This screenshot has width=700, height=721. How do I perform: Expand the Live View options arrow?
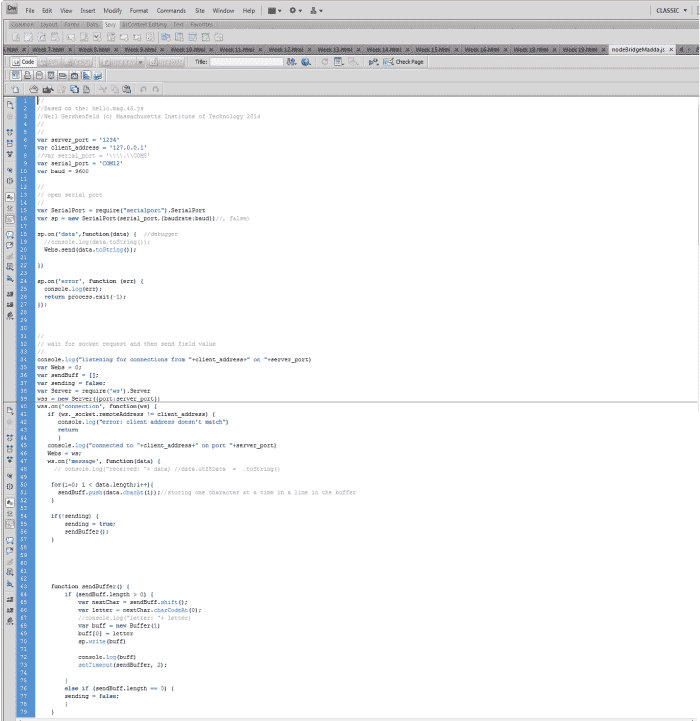pos(140,62)
